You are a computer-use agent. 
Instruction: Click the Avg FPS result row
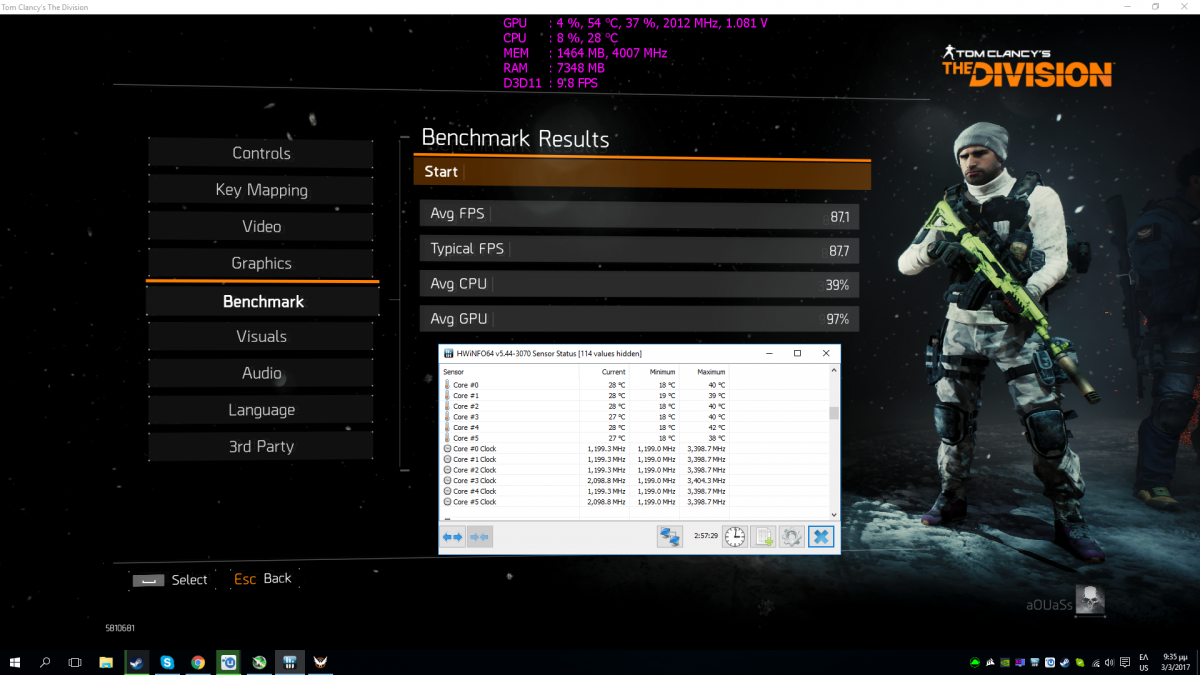[x=639, y=214]
